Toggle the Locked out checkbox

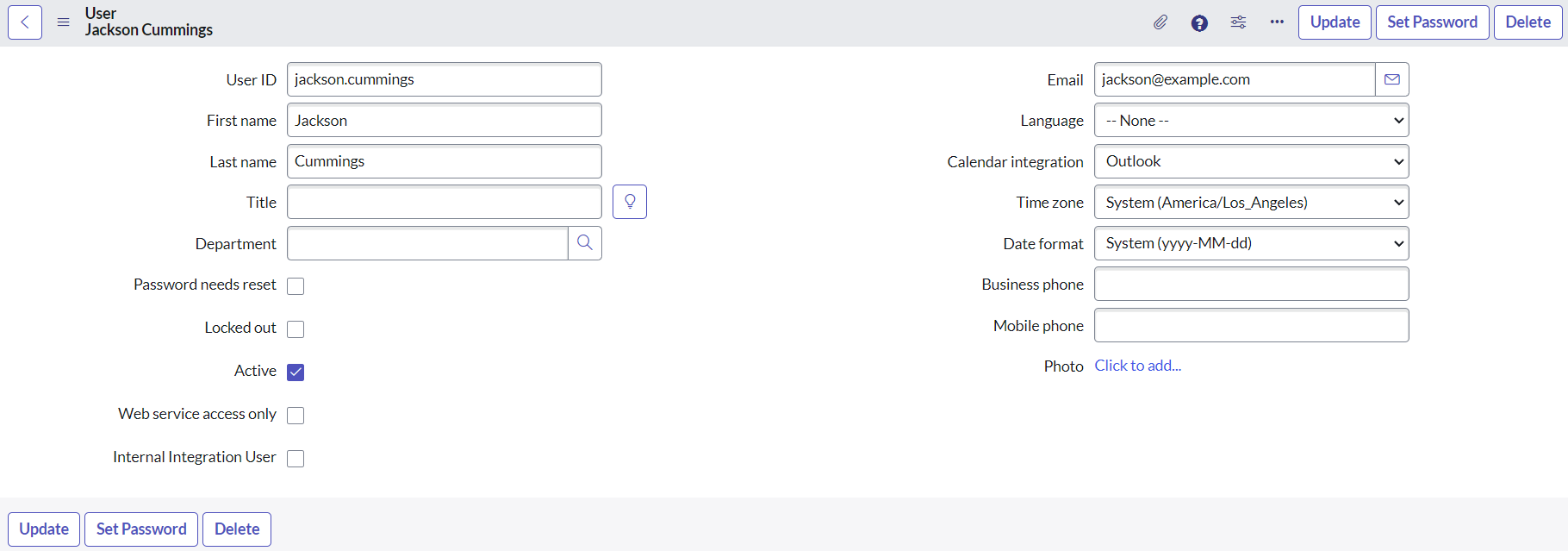[296, 329]
